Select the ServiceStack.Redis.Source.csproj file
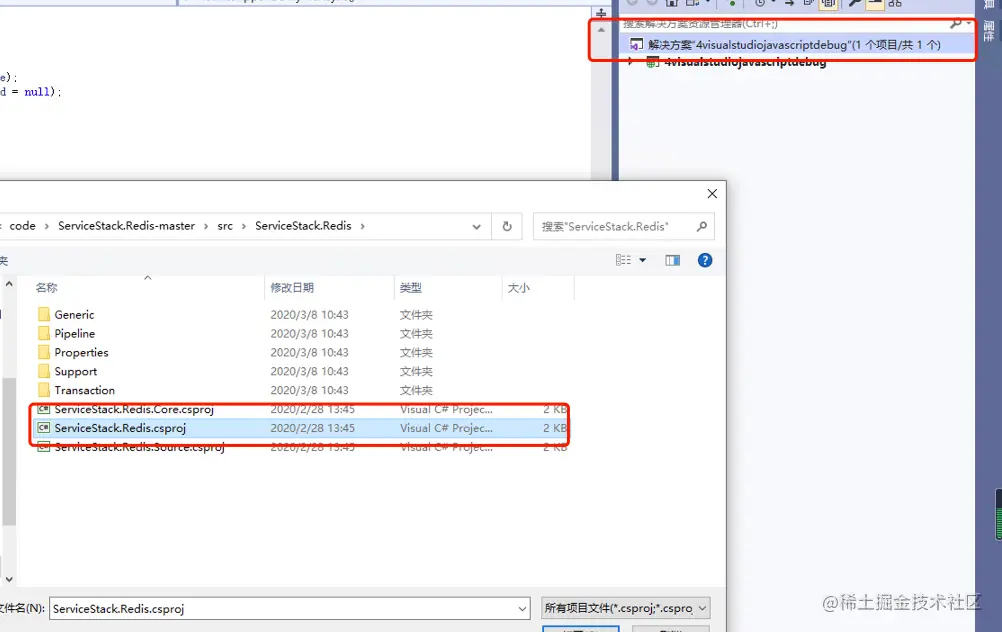Screen dimensions: 1002x632 click(x=300, y=447)
